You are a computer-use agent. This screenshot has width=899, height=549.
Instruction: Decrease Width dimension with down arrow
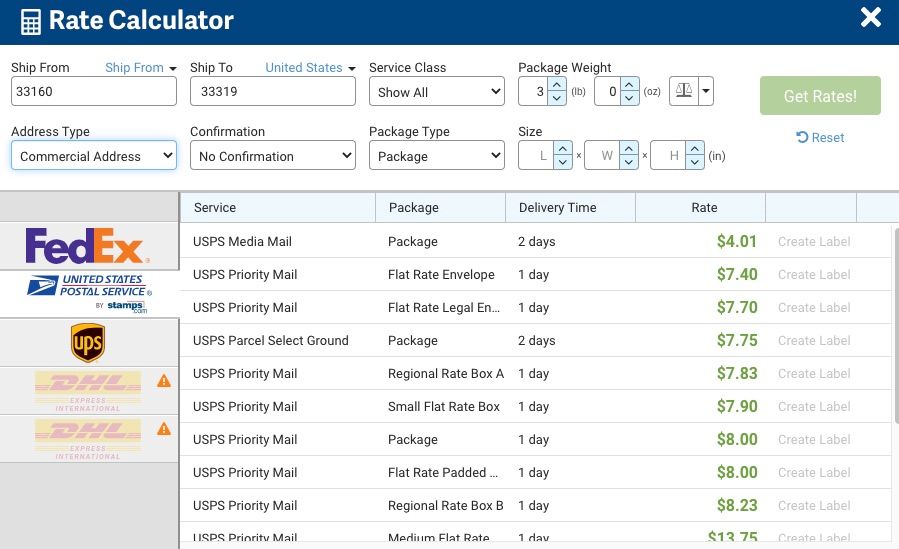pos(629,162)
